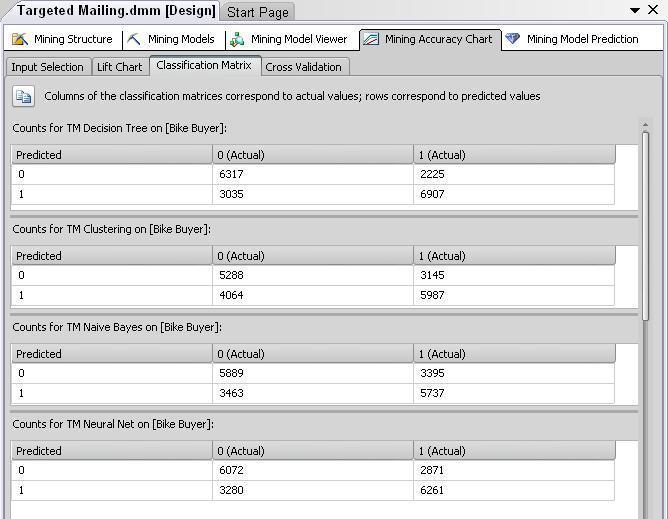668x519 pixels.
Task: Click the vertical scrollbar thumb
Action: tap(645, 226)
